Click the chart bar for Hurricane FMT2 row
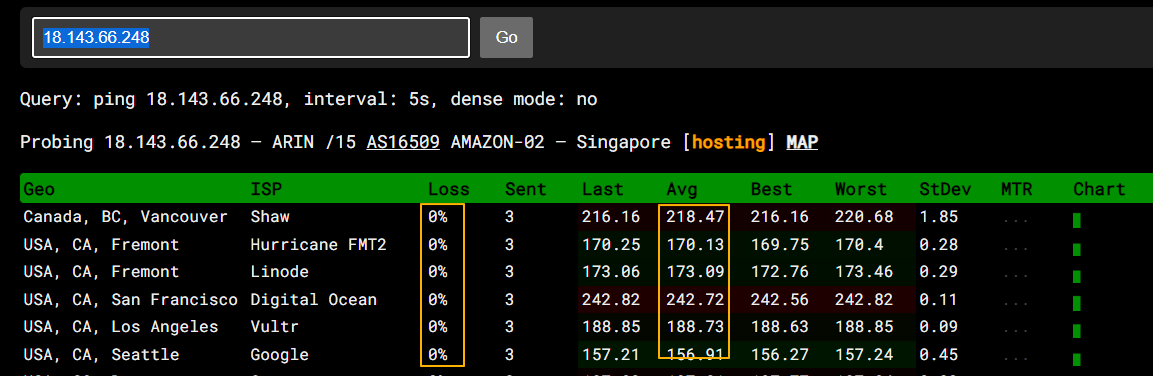Viewport: 1153px width, 376px height. pyautogui.click(x=1077, y=249)
